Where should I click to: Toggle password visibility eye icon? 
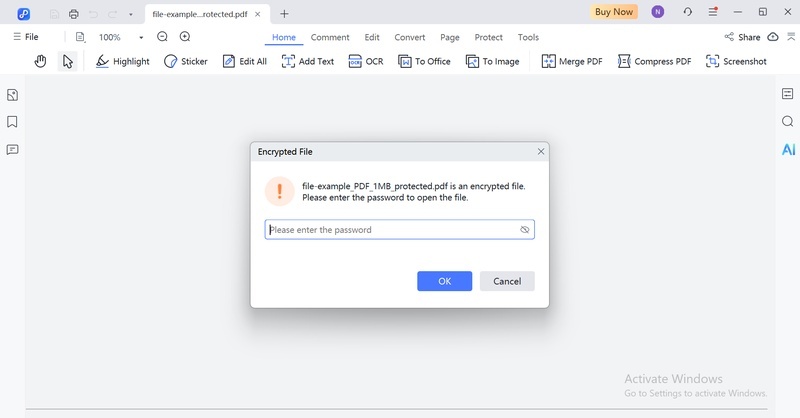click(x=524, y=230)
